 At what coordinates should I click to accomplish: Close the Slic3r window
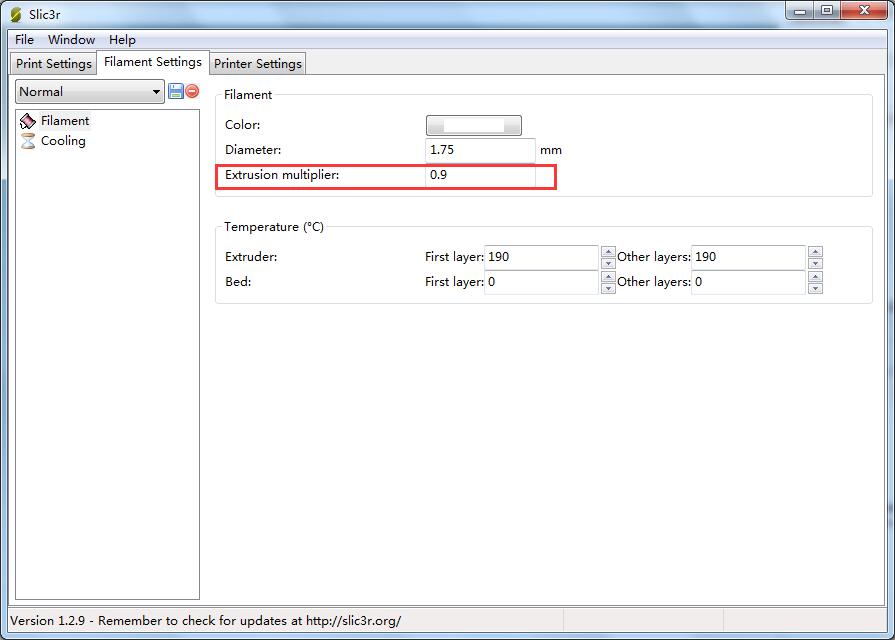tap(864, 11)
